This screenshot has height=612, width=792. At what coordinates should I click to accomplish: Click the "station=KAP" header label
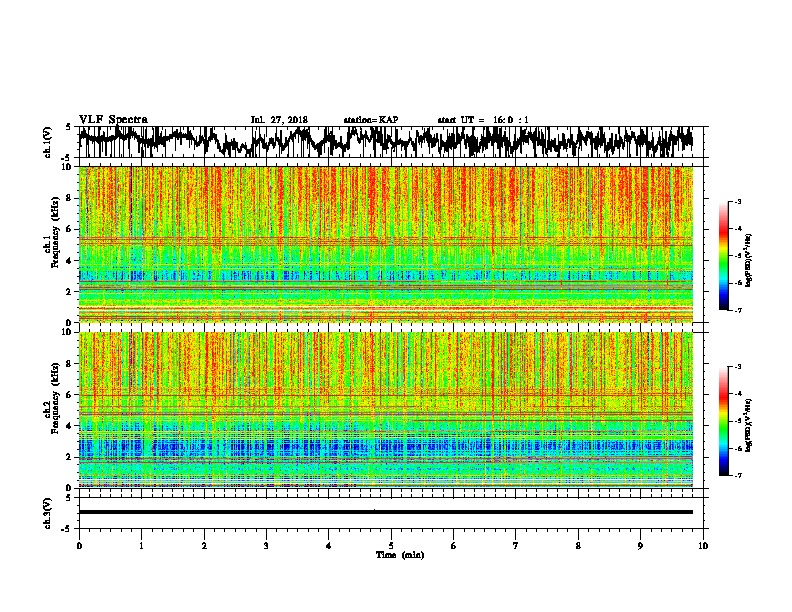370,120
